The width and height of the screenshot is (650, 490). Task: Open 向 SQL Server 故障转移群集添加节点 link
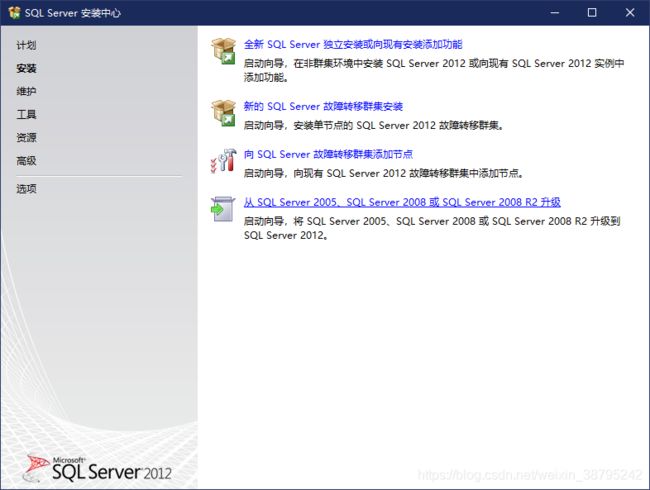click(x=328, y=154)
